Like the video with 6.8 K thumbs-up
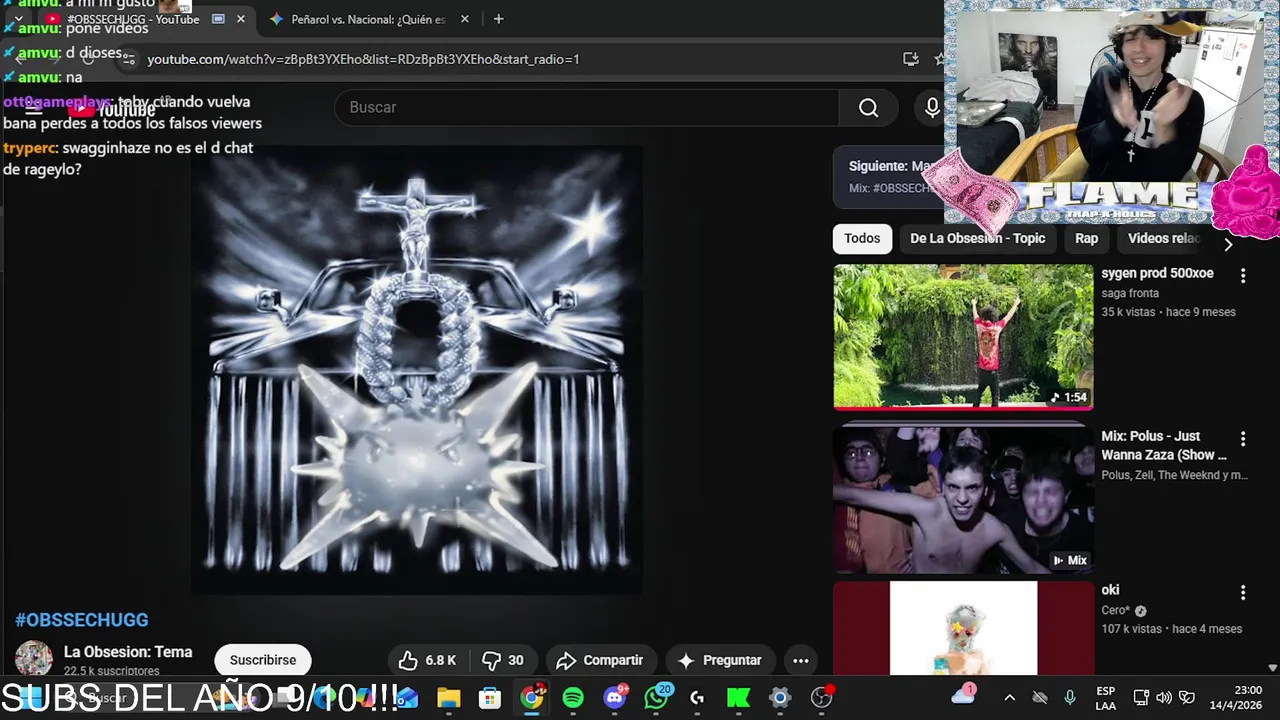The height and width of the screenshot is (720, 1280). [x=427, y=660]
